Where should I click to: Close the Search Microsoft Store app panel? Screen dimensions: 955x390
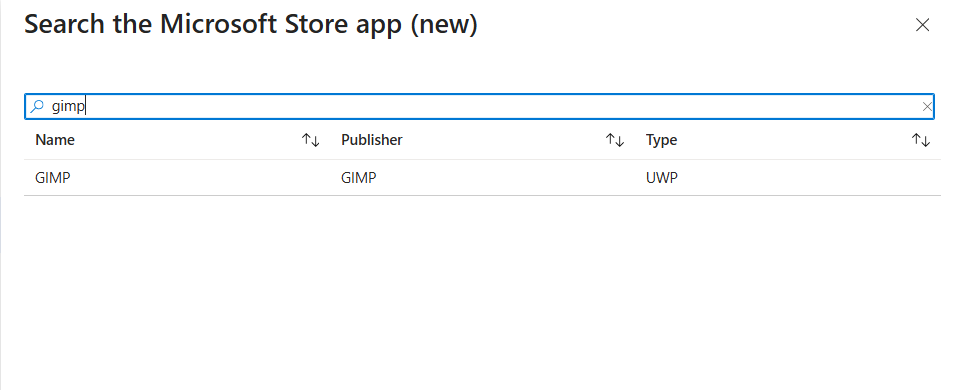click(x=922, y=25)
